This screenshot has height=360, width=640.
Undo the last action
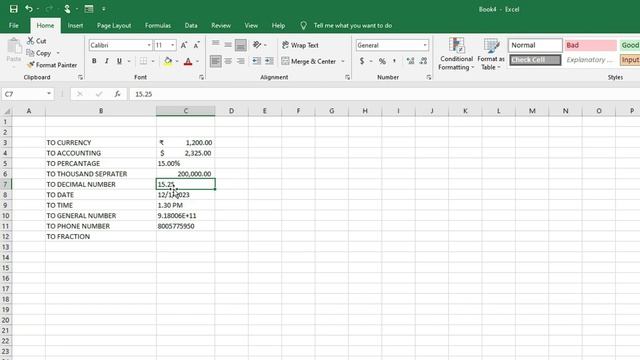point(29,9)
